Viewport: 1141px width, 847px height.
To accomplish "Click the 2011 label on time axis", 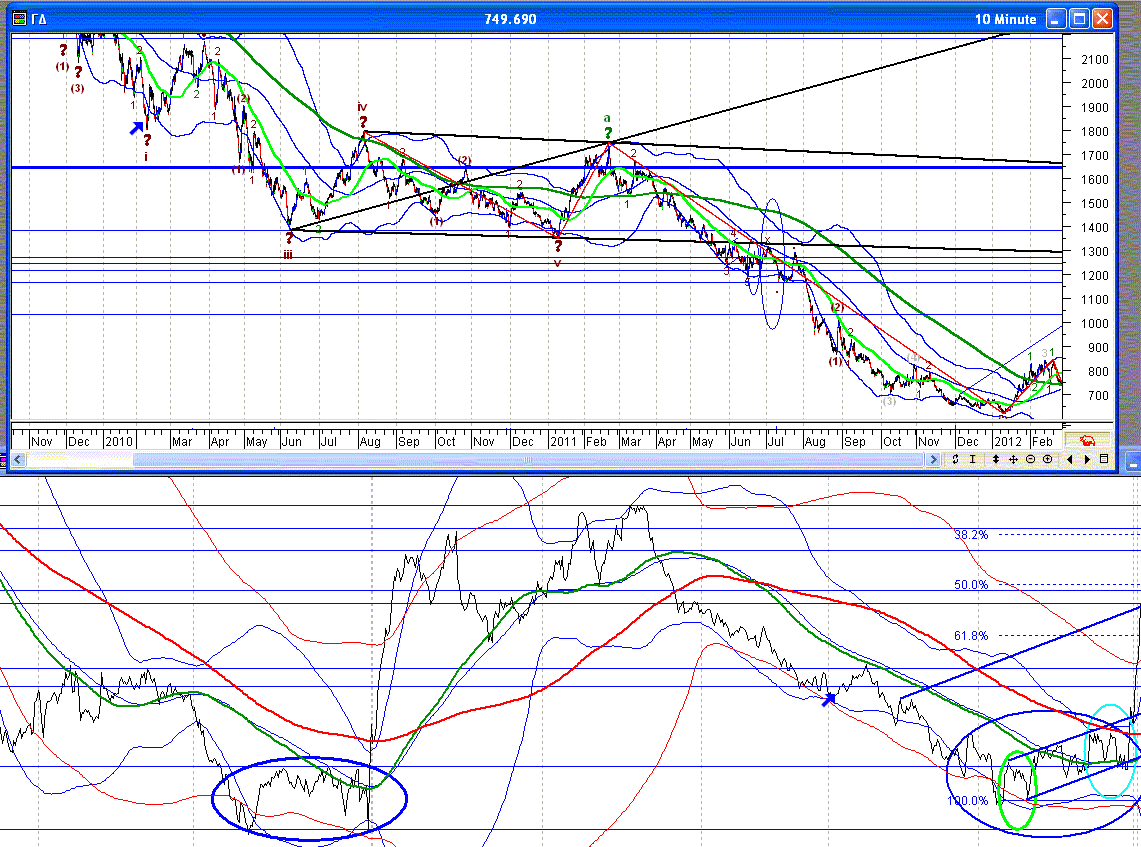I will click(562, 441).
